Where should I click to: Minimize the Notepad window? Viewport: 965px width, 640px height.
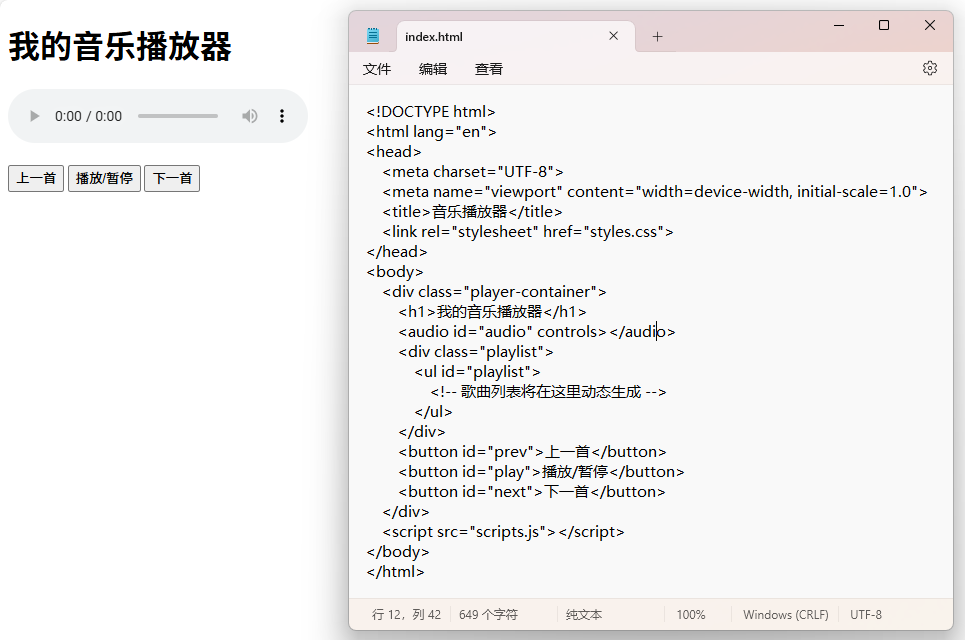839,25
